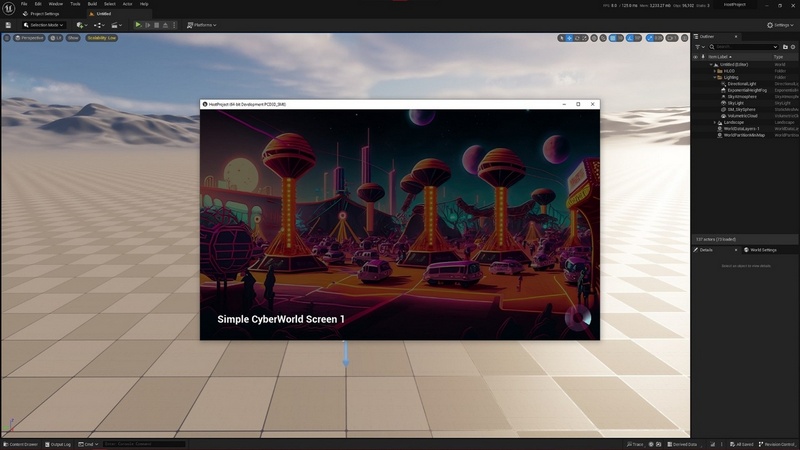The width and height of the screenshot is (800, 450).
Task: Select the rotate gizmo tool in viewport
Action: tap(579, 38)
